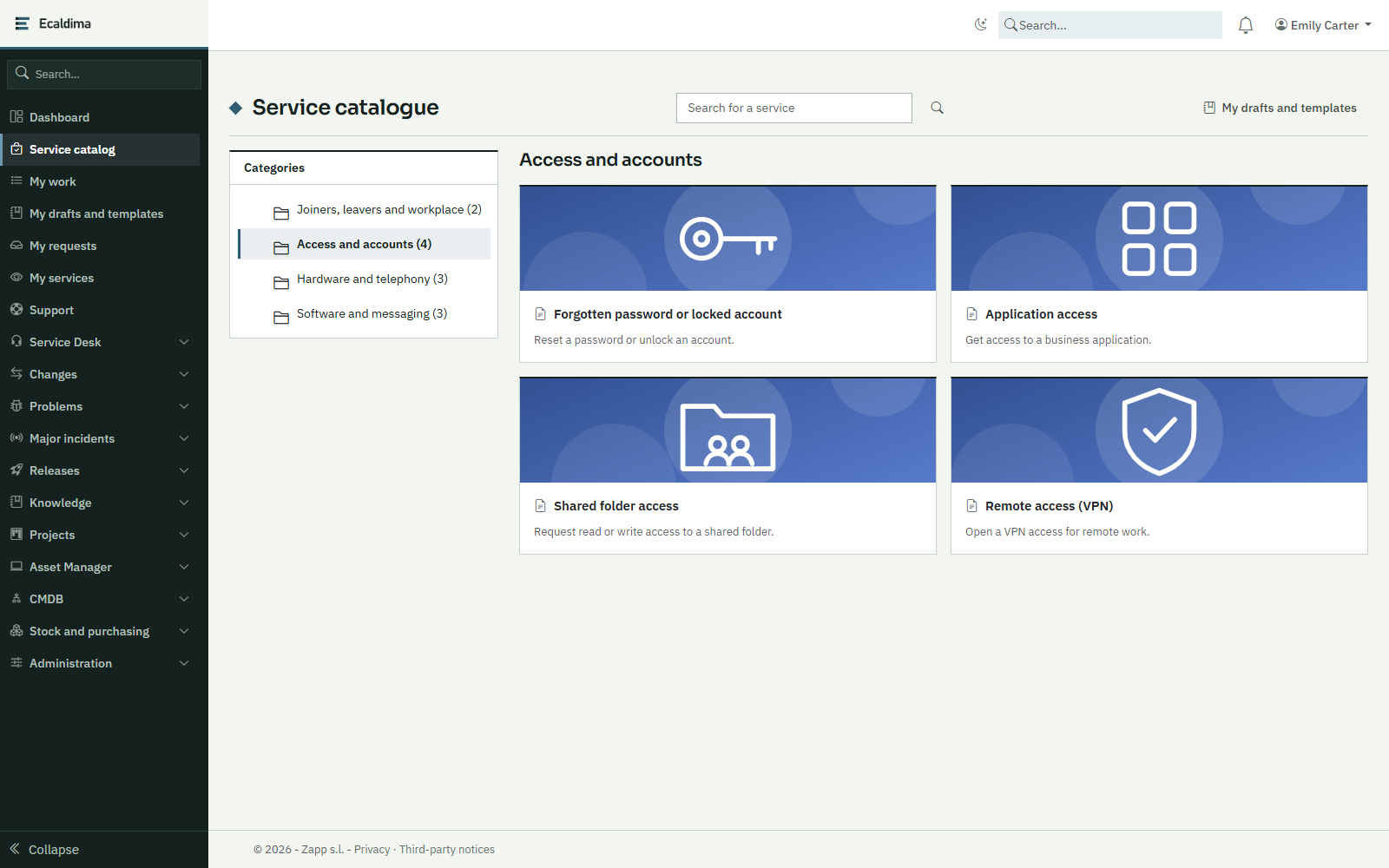Open Application access service
Viewport: 1389px width, 868px height.
point(1041,314)
